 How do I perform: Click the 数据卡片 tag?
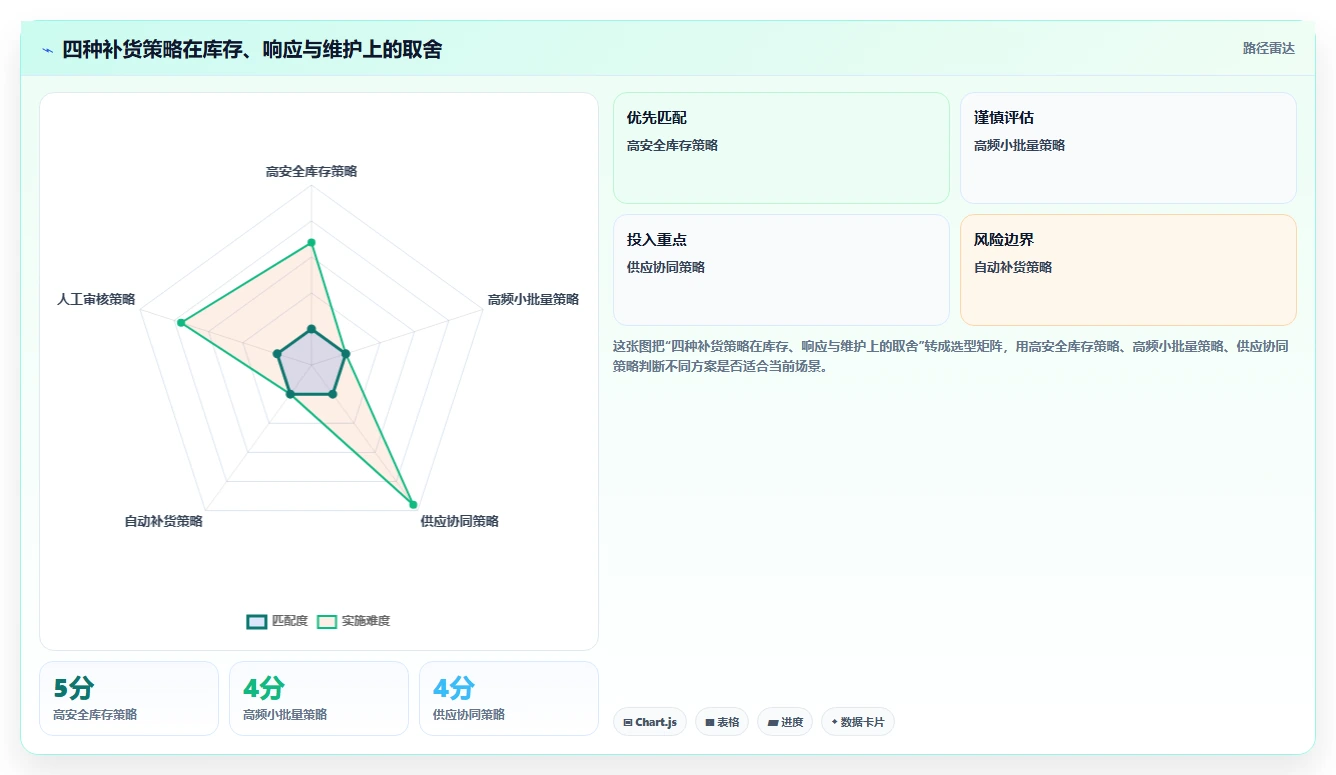858,722
